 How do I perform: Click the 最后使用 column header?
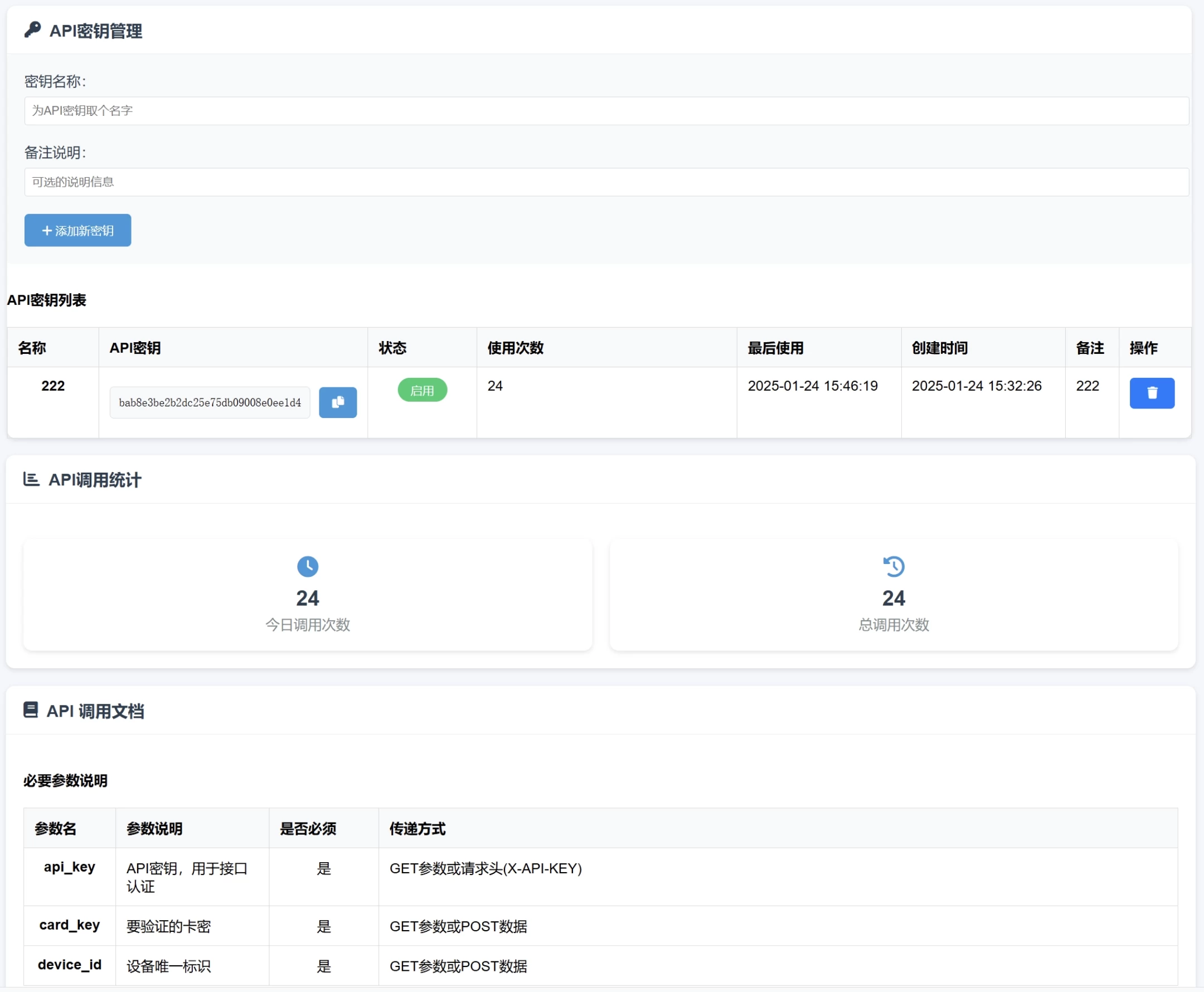pyautogui.click(x=775, y=348)
